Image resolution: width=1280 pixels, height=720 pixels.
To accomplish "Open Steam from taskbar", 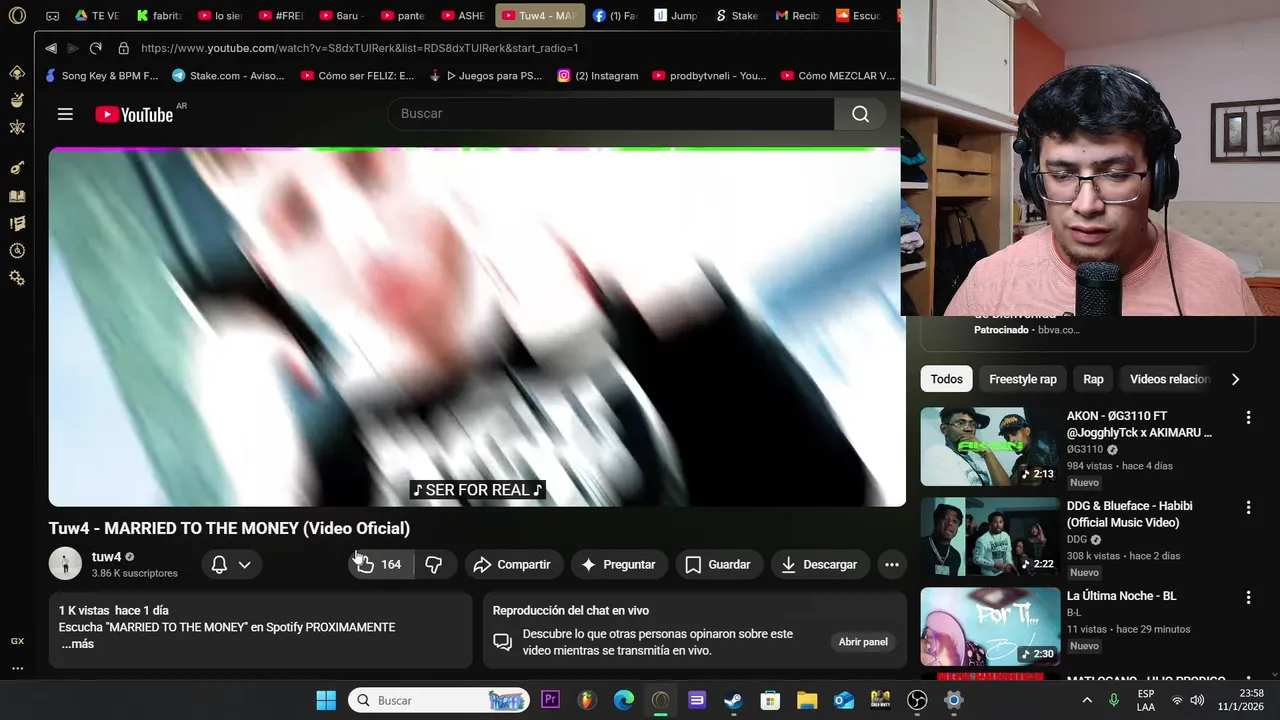I will click(734, 700).
